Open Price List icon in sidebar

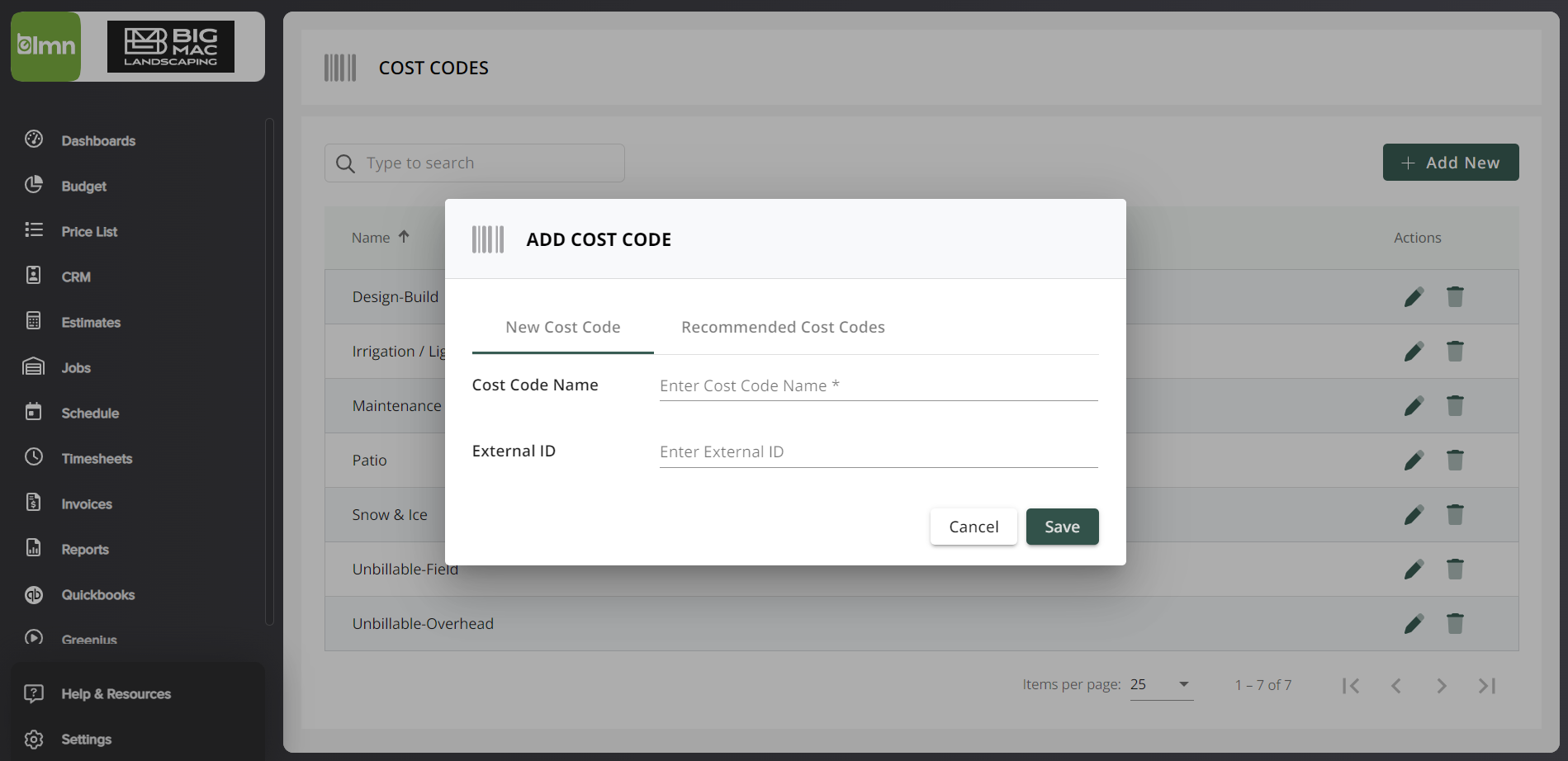point(34,230)
